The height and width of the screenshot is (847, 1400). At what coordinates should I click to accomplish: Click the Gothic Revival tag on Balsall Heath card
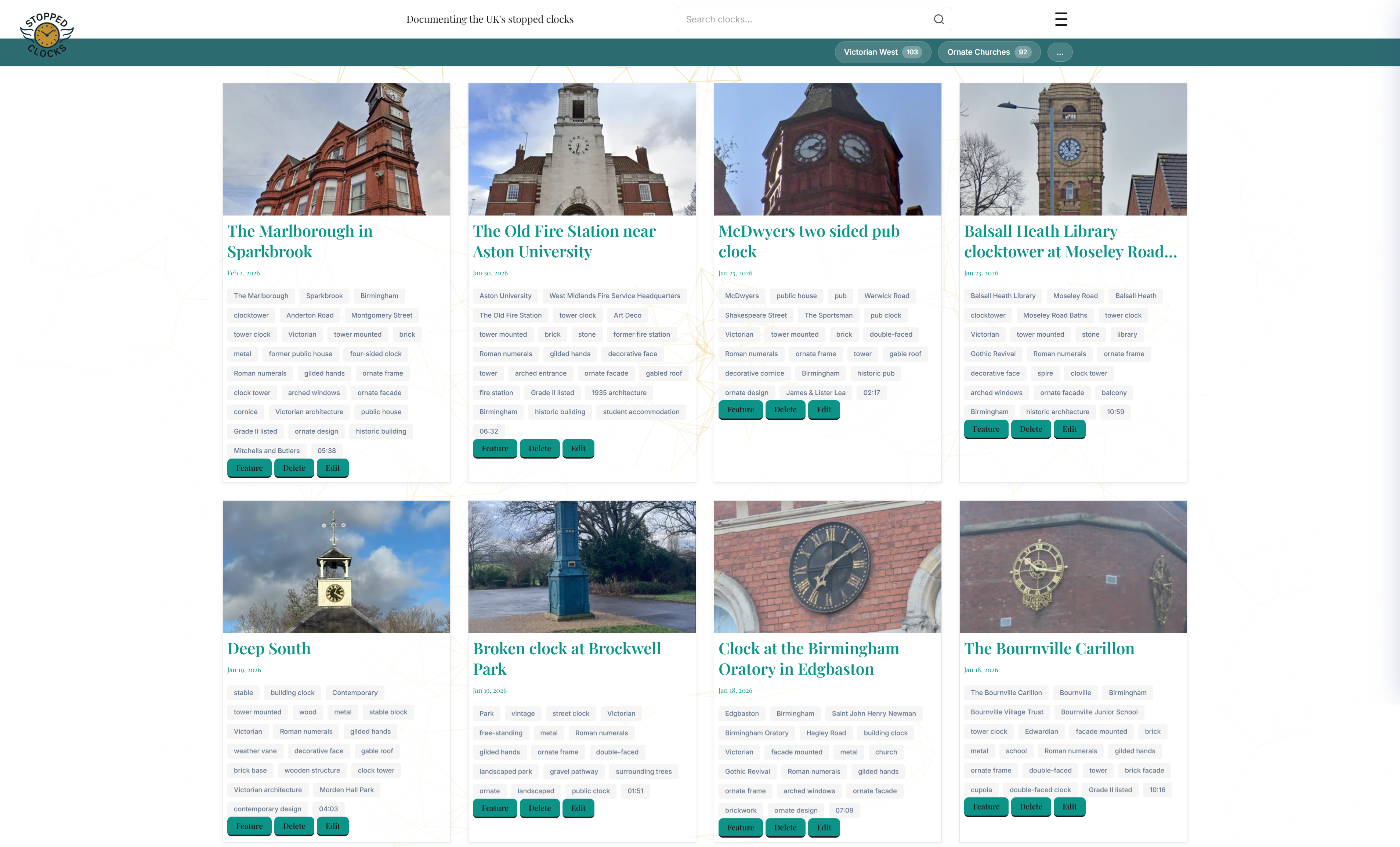[992, 353]
